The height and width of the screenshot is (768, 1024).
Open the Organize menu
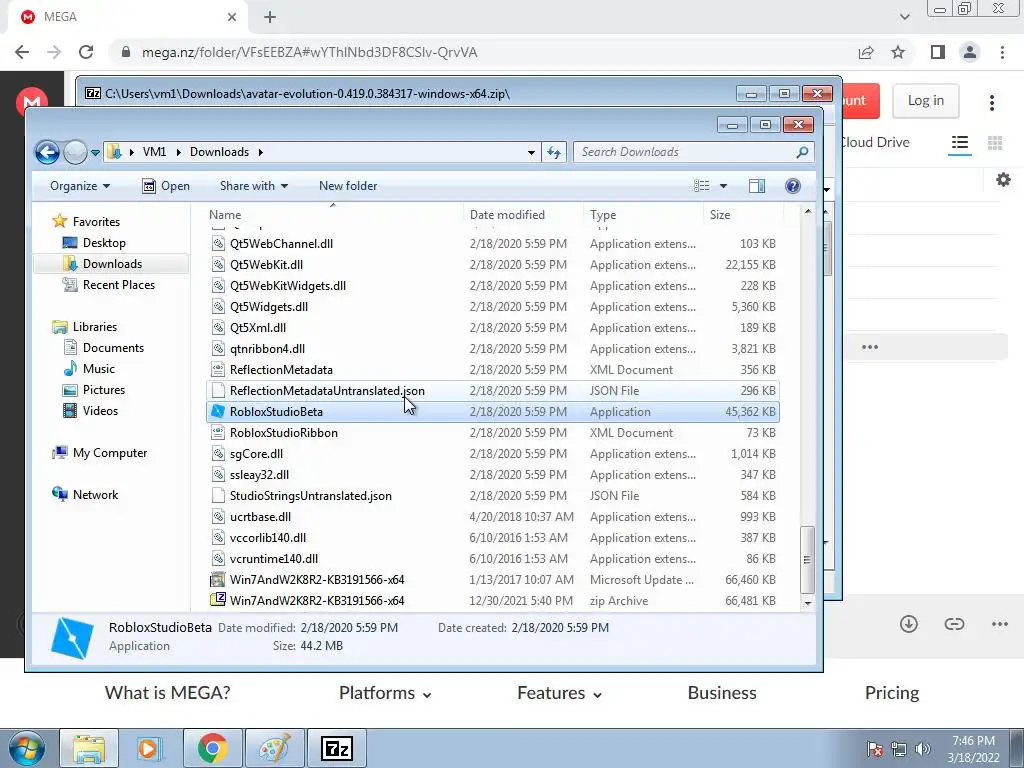point(80,186)
